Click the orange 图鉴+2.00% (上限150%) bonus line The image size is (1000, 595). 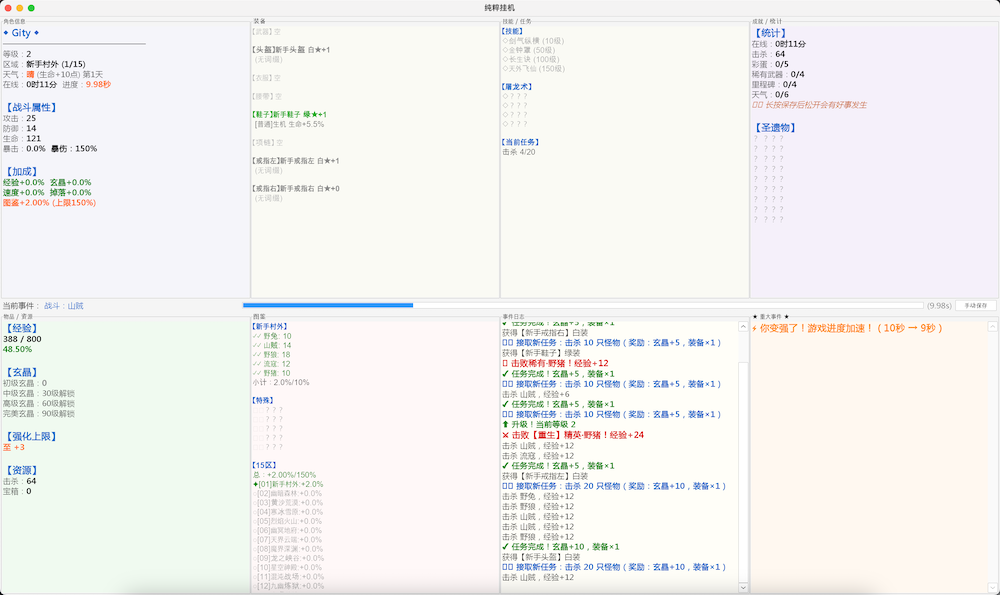(49, 203)
